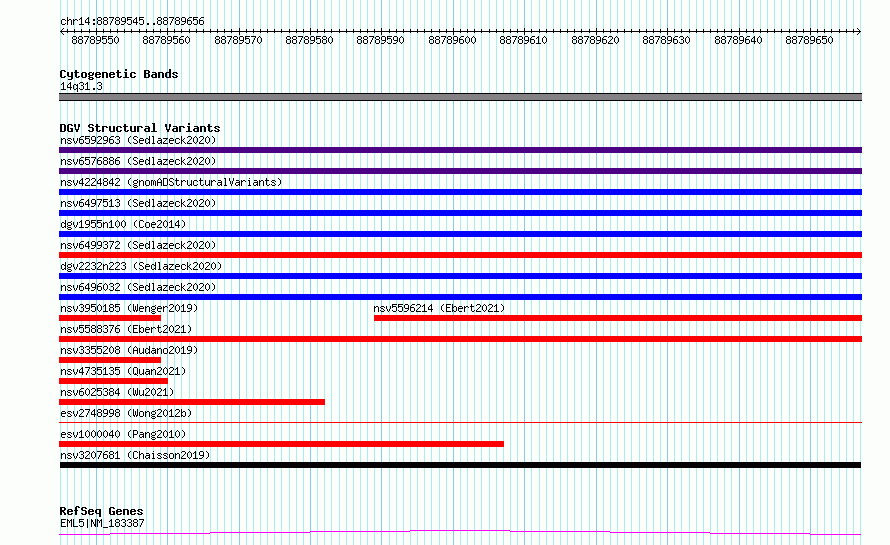Viewport: 890px width, 545px height.
Task: Click the nsv3207681 (Chaisson2019) label
Action: (x=135, y=455)
